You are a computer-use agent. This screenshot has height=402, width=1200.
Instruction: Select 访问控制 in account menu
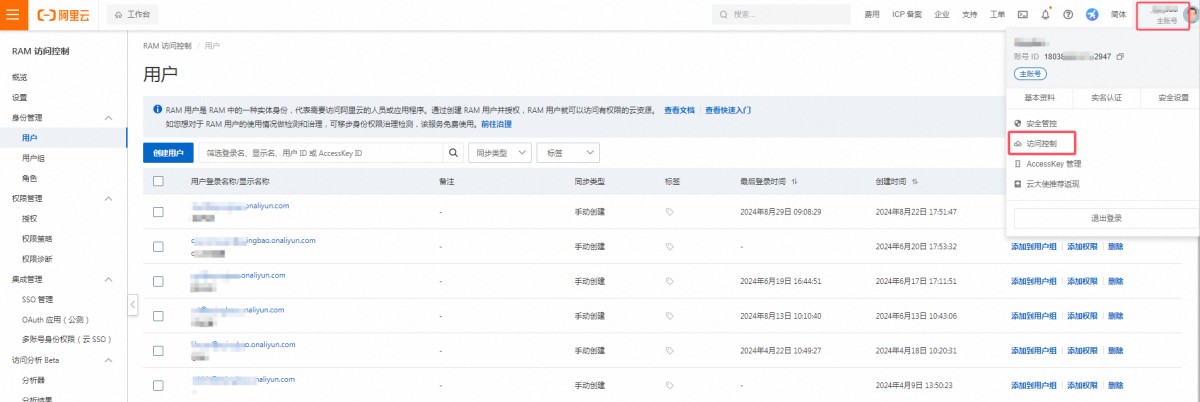click(x=1042, y=144)
